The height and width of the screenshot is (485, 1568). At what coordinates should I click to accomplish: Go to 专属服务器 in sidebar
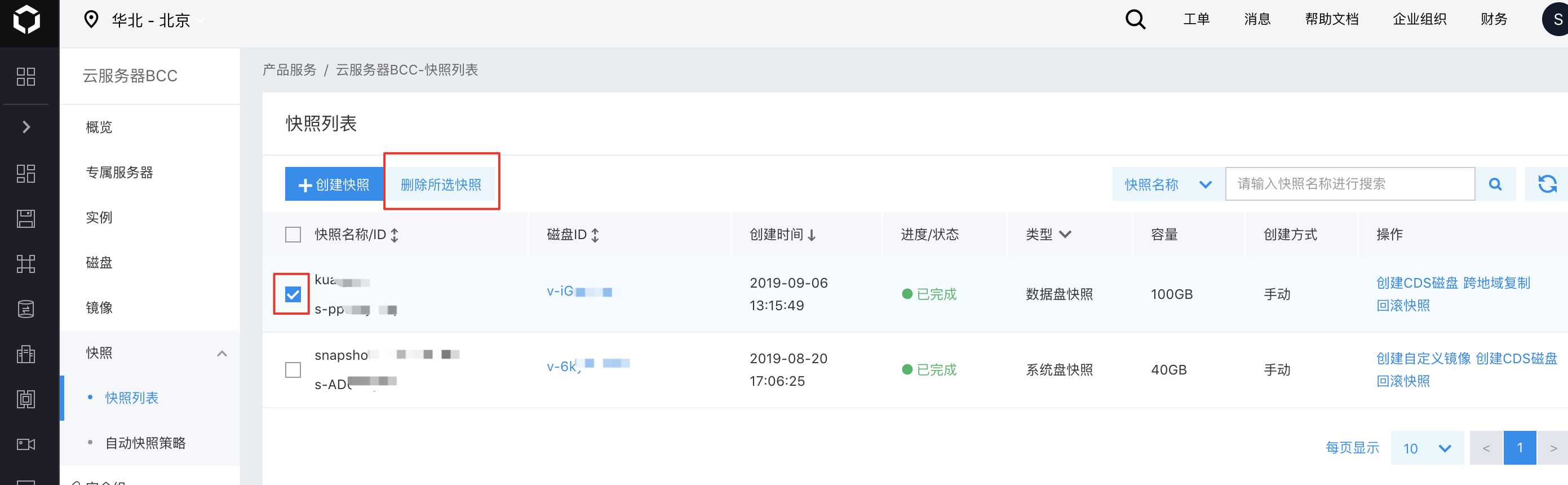click(x=119, y=173)
